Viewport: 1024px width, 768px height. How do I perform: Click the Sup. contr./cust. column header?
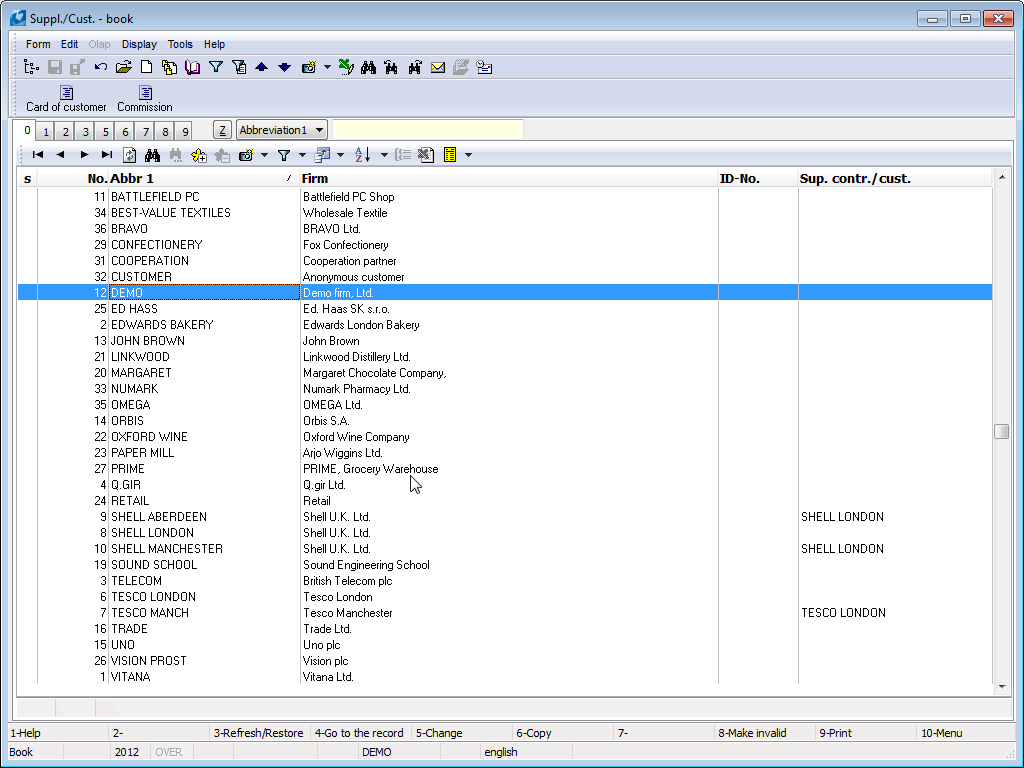[x=895, y=178]
